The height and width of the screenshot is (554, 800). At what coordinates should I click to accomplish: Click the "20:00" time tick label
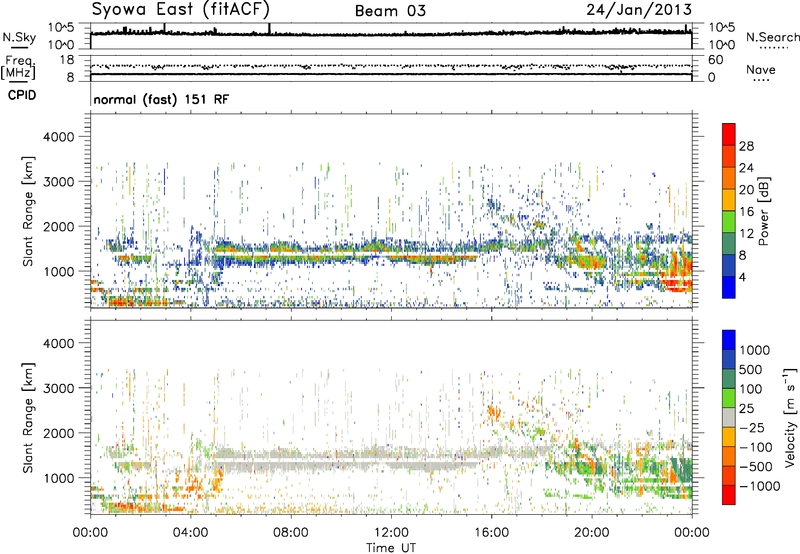592,533
